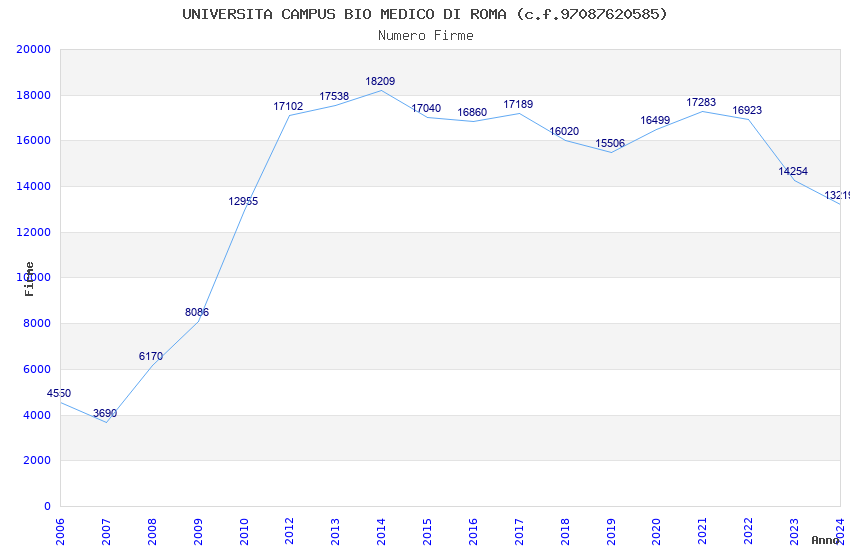Click the y-axis value 8000
This screenshot has height=550, width=850.
[37, 323]
